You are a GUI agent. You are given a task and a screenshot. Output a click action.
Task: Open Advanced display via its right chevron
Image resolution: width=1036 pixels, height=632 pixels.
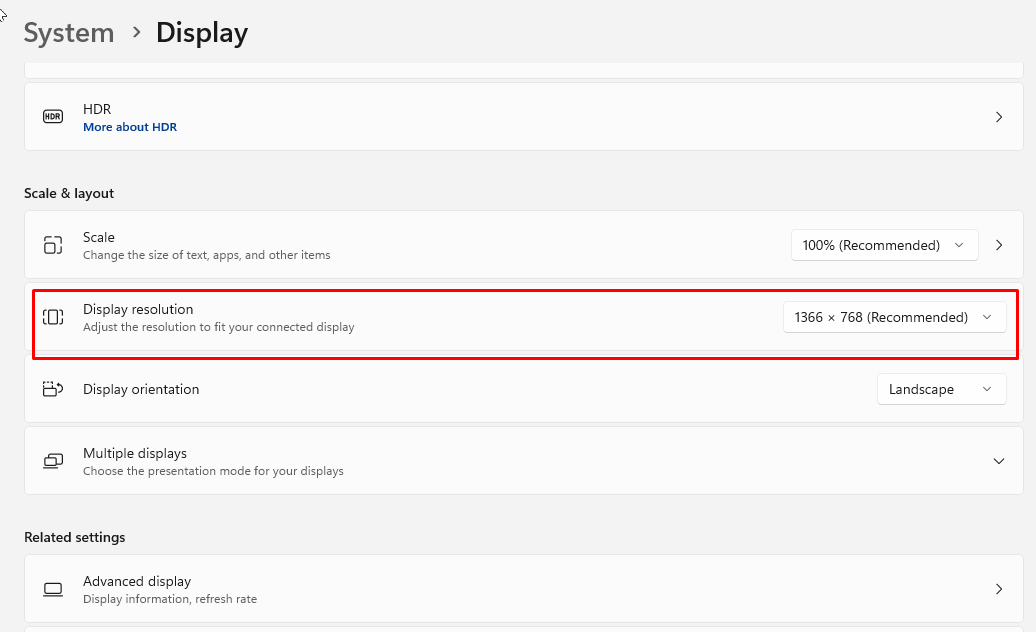point(998,589)
